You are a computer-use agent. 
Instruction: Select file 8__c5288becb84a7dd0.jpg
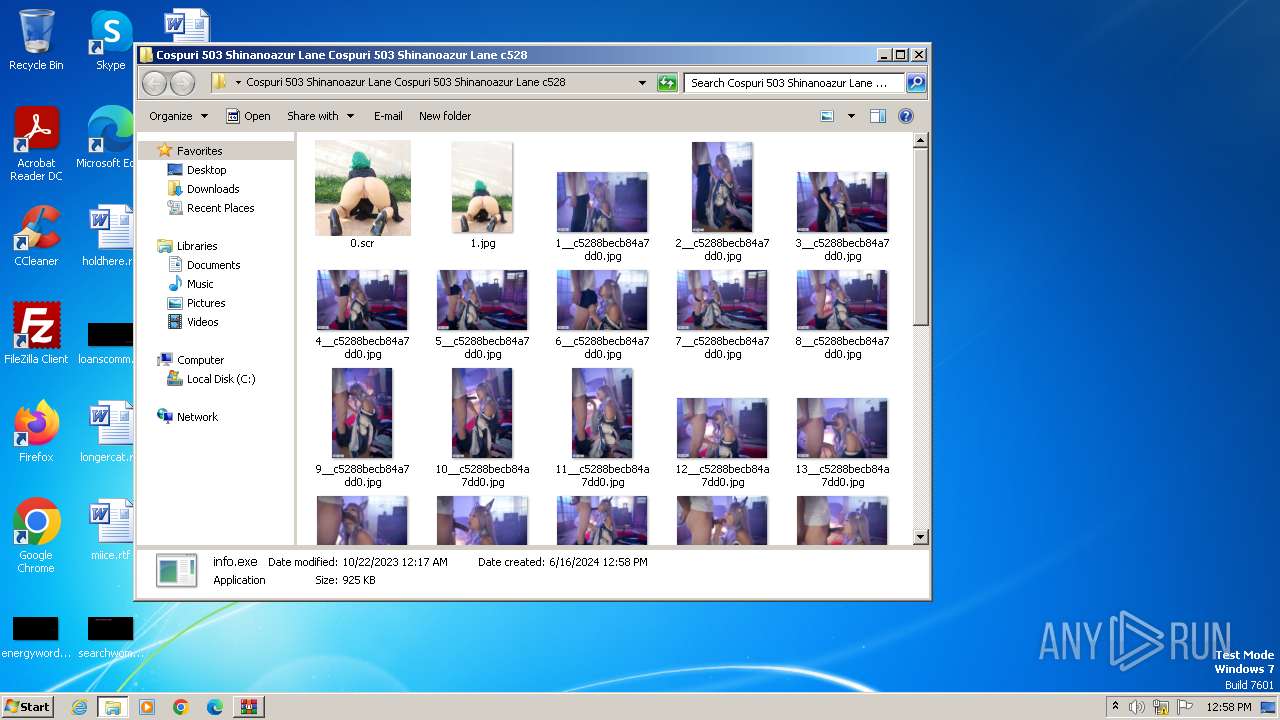pos(842,314)
